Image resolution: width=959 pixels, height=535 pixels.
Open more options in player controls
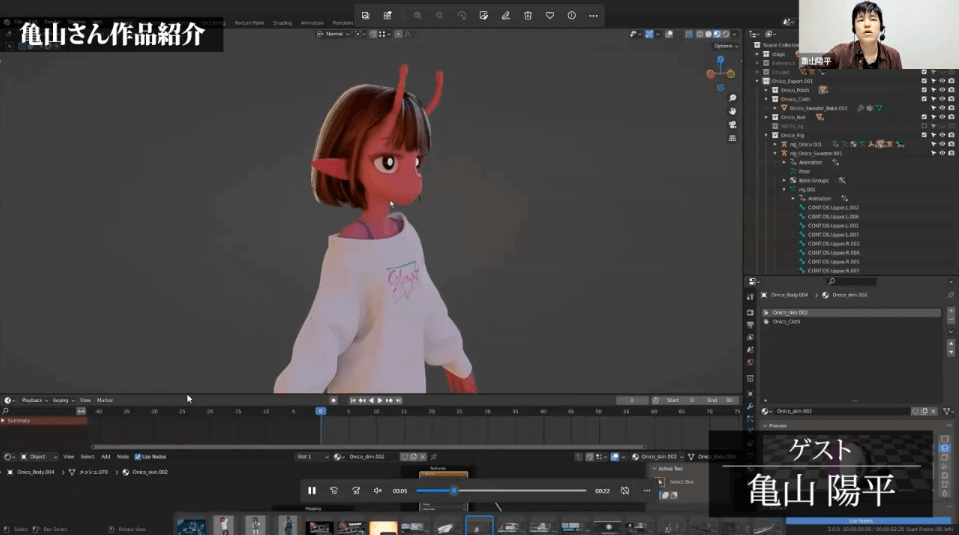[646, 490]
